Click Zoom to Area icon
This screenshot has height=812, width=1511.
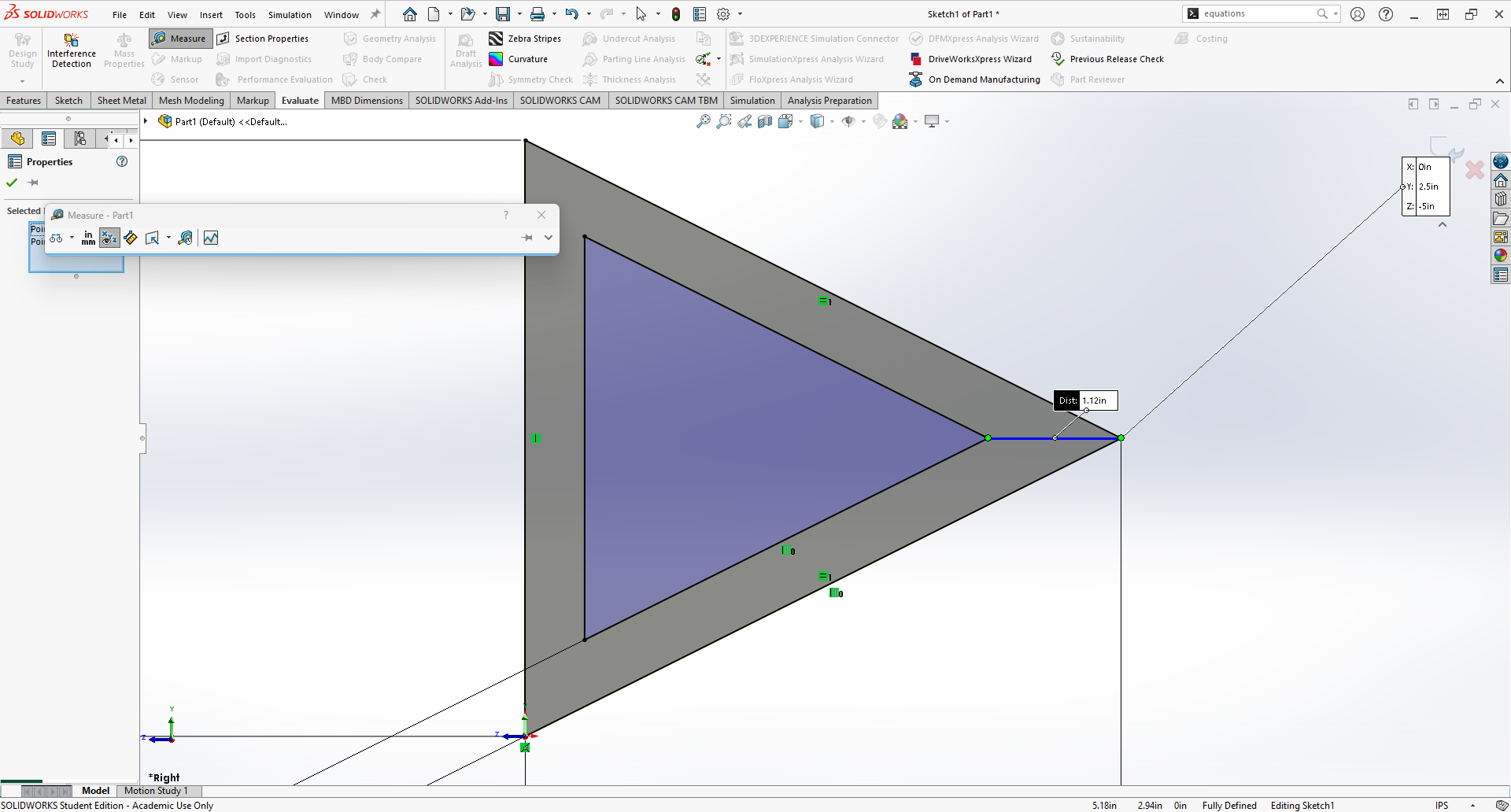pos(724,121)
